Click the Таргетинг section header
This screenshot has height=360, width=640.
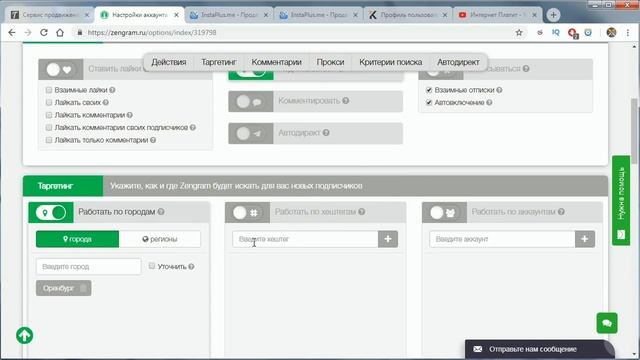click(63, 186)
